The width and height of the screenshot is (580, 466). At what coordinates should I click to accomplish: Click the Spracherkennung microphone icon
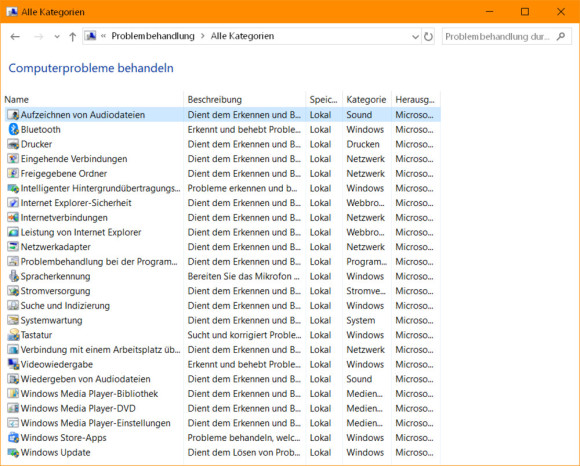(x=13, y=276)
